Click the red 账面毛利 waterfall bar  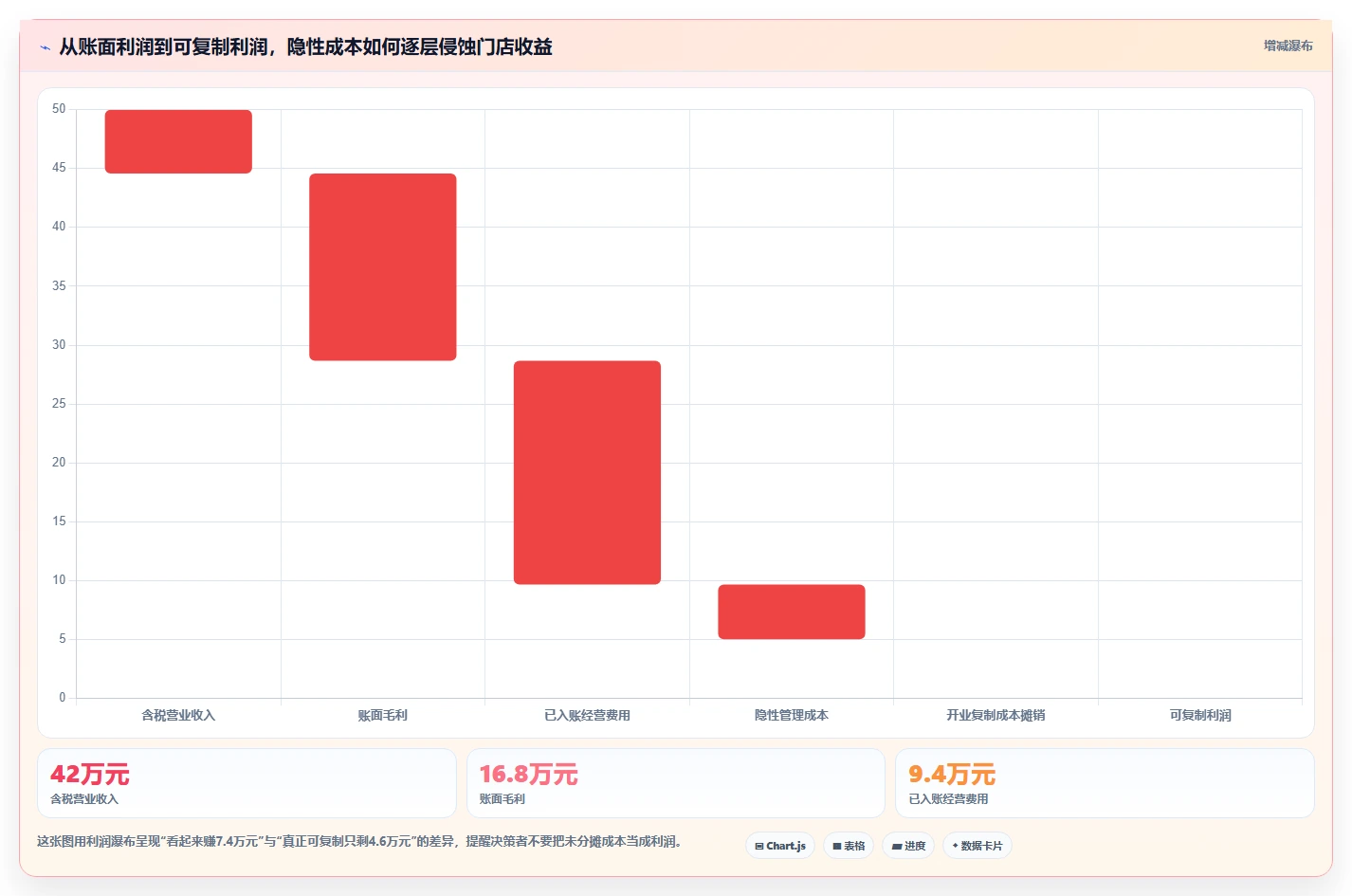coord(383,266)
